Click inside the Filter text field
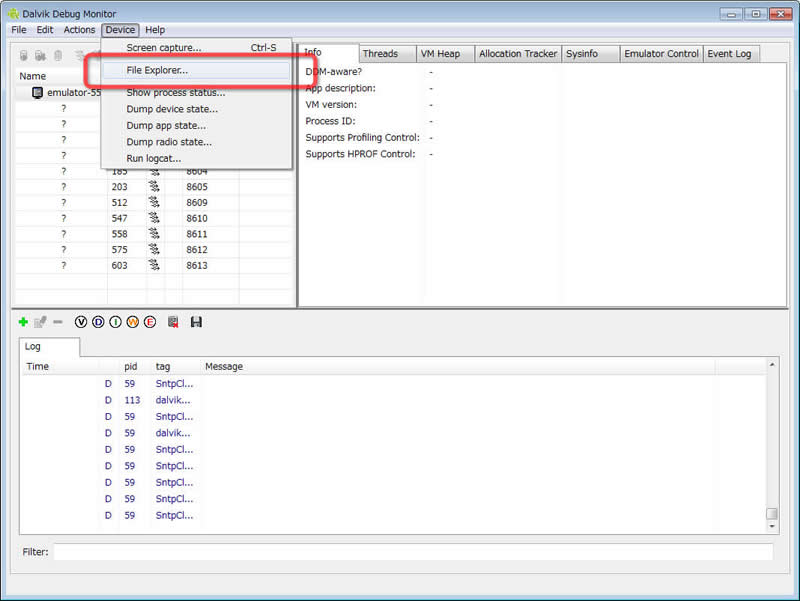 coord(413,552)
